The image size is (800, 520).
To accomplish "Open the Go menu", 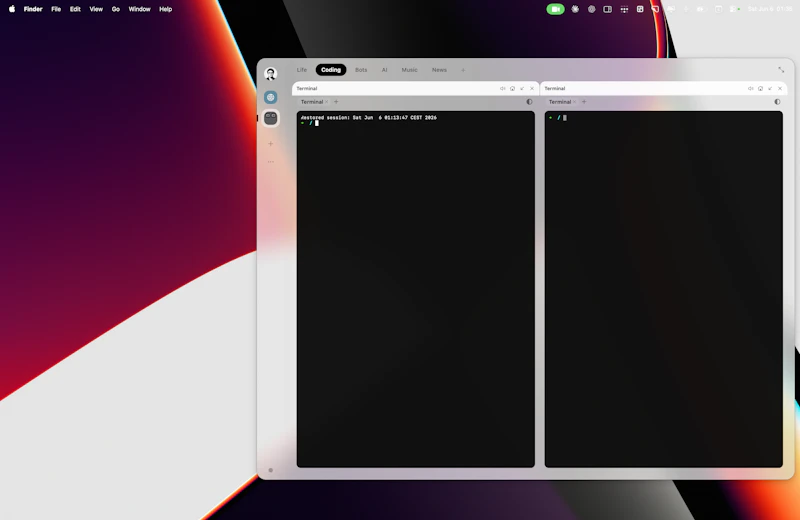I will point(116,9).
